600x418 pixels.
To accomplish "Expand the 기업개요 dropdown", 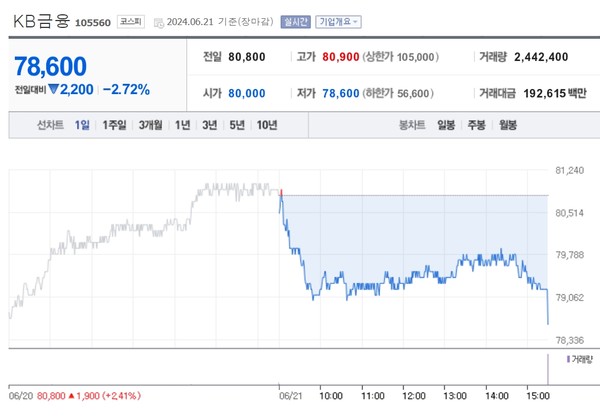I will [339, 20].
